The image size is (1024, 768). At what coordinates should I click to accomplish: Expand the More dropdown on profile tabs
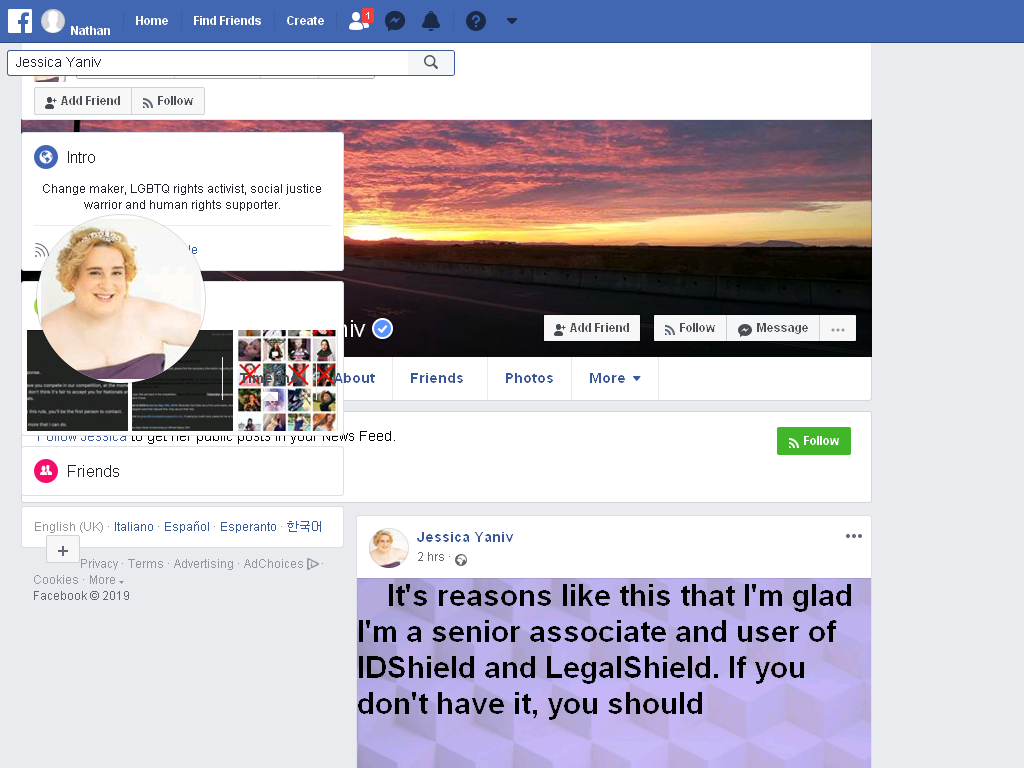coord(615,378)
